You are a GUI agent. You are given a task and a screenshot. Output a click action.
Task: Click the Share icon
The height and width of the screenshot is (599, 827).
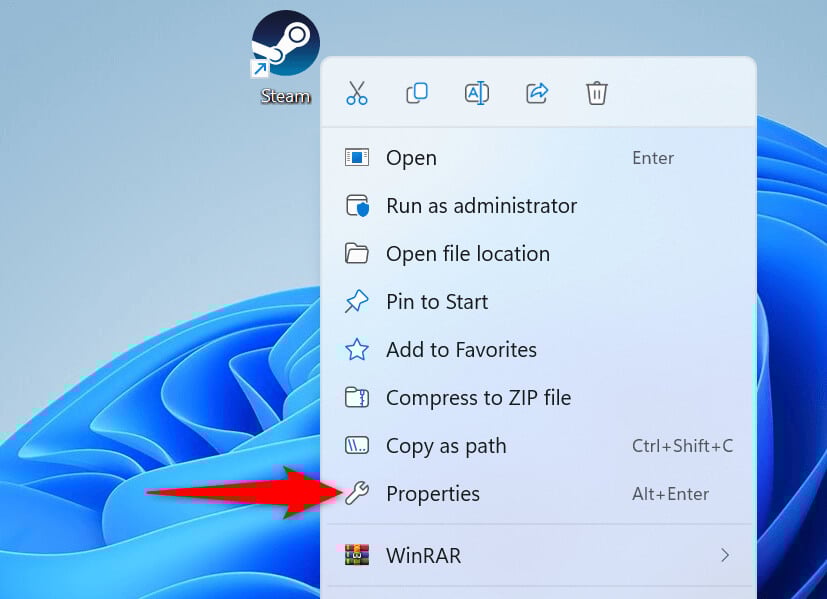point(537,93)
